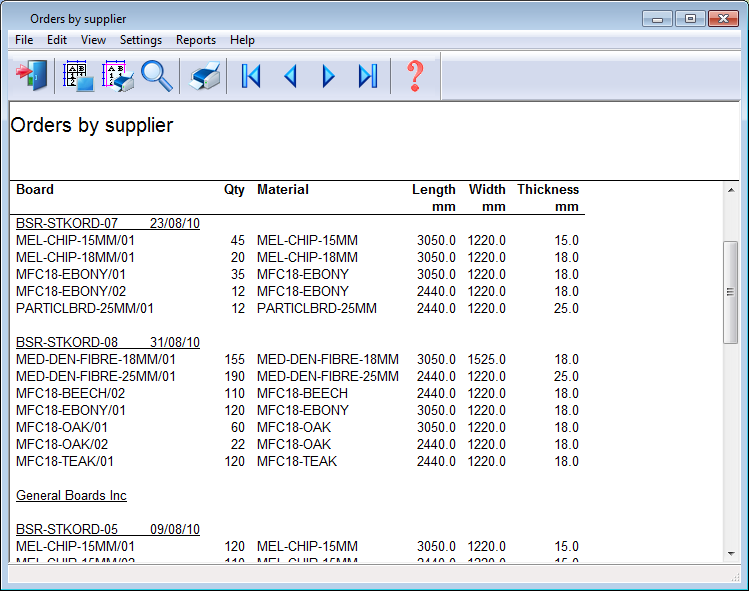Select board PARTICLBRD-25MM/01 row
The width and height of the screenshot is (749, 591).
[297, 308]
